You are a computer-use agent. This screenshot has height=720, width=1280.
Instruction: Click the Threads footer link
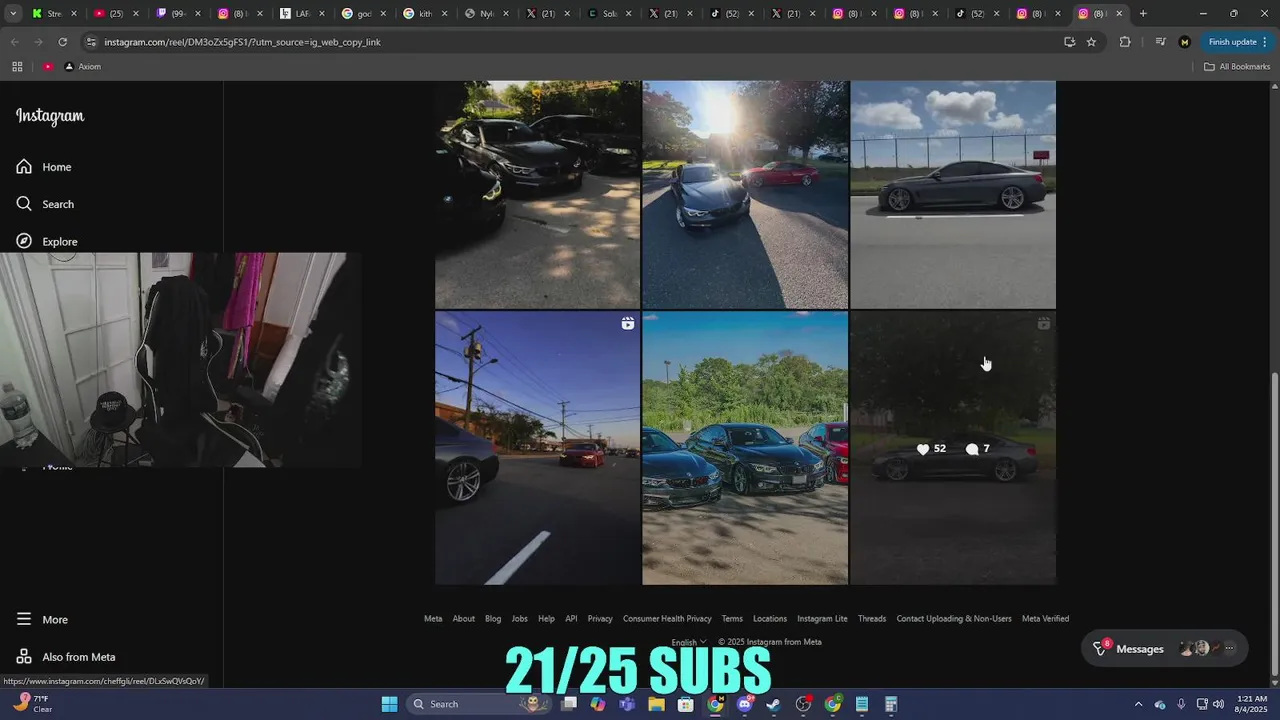coord(872,619)
